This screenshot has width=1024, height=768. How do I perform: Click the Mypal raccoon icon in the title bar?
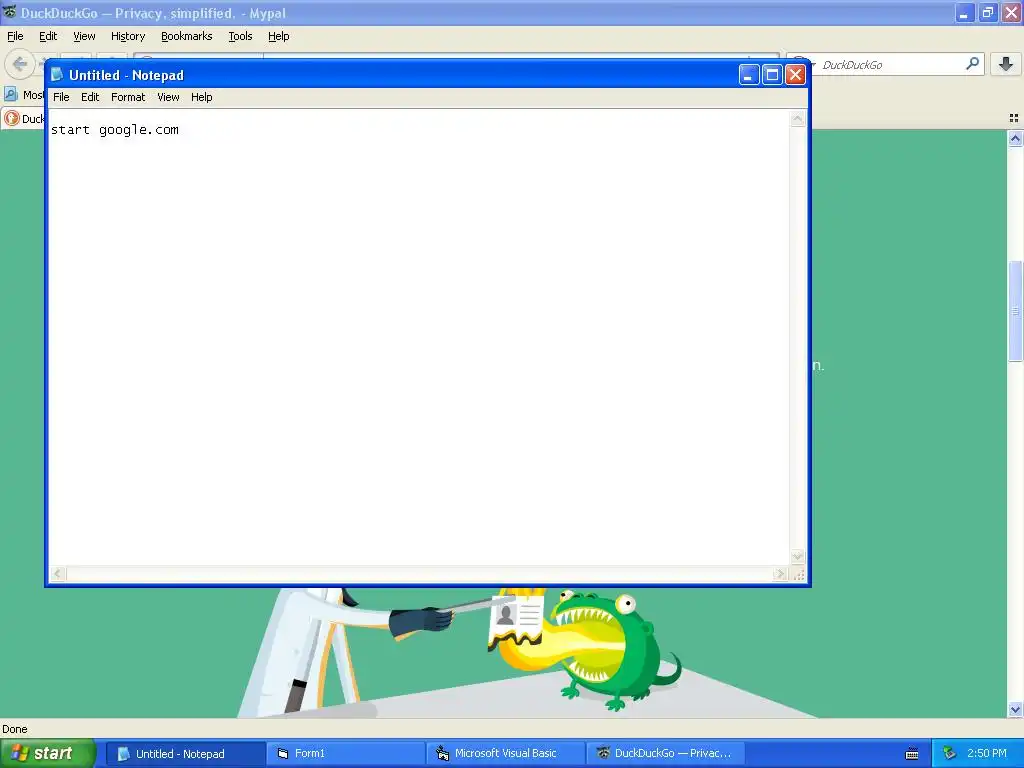tap(9, 12)
